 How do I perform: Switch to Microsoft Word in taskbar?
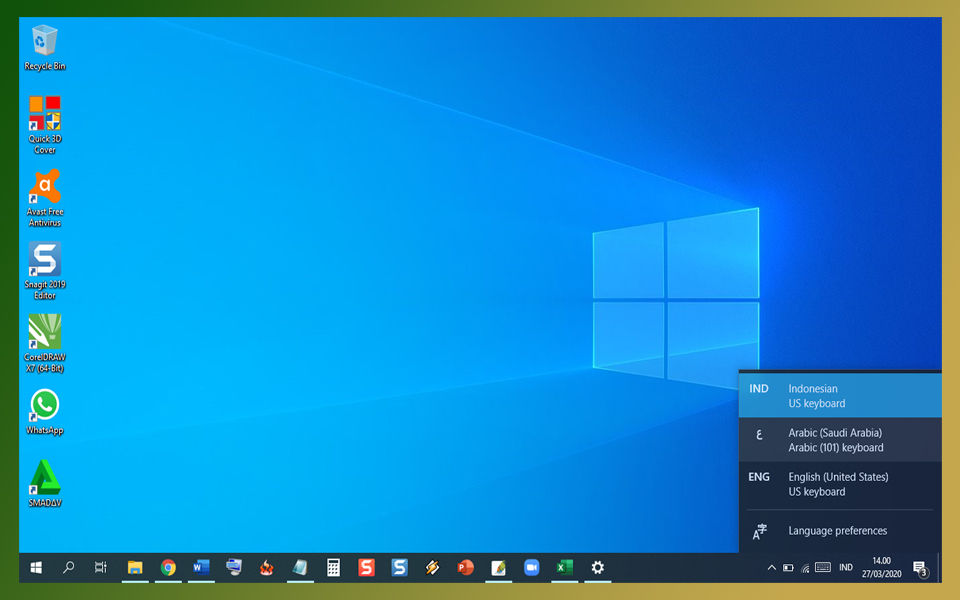pyautogui.click(x=201, y=568)
